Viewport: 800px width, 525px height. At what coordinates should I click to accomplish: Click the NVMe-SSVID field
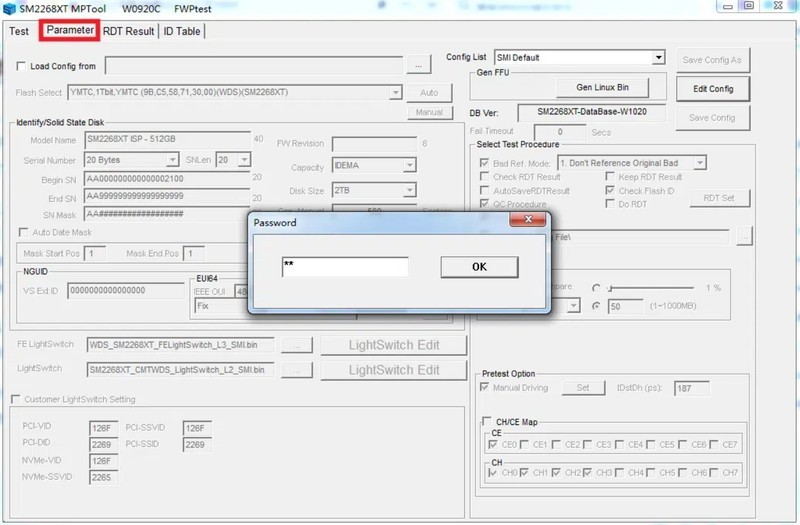point(103,477)
